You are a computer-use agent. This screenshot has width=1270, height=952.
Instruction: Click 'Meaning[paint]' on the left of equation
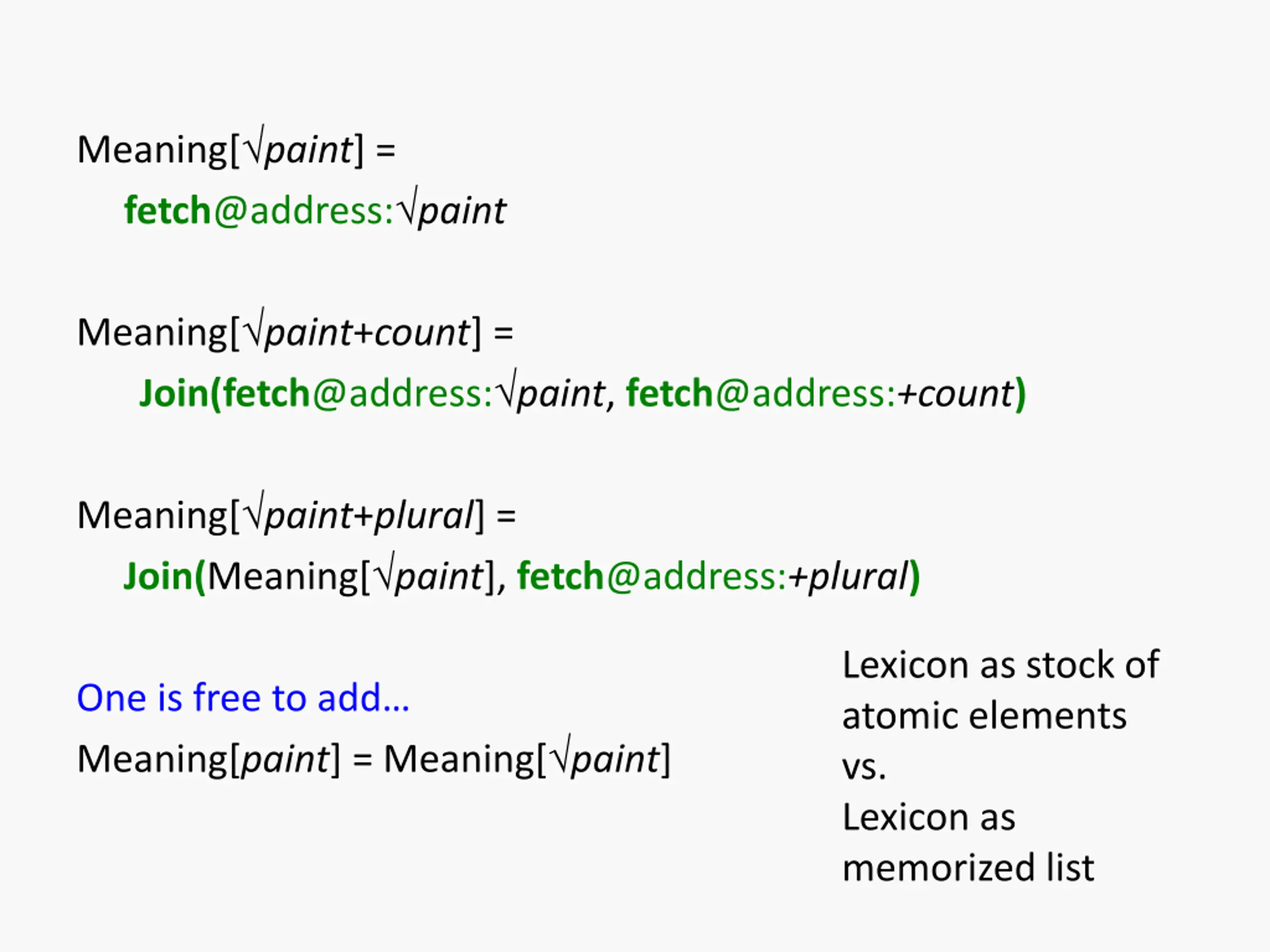pyautogui.click(x=209, y=759)
